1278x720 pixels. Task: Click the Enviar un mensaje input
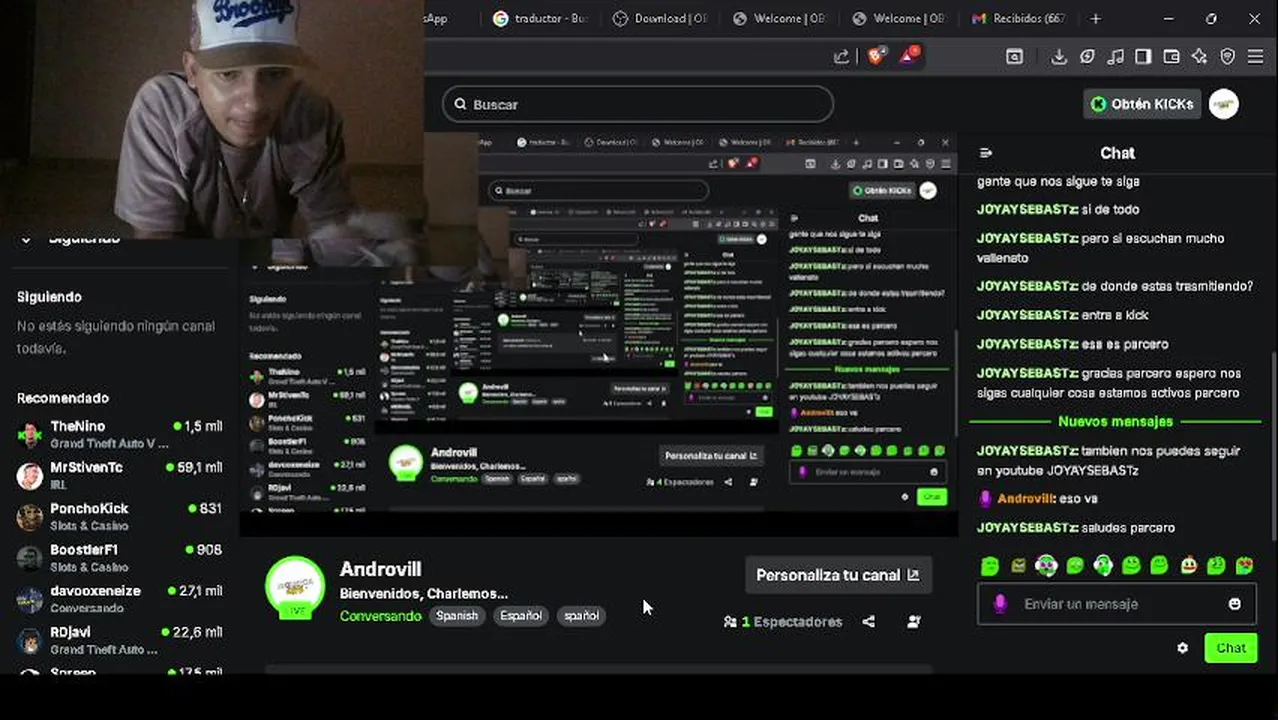pos(1115,604)
